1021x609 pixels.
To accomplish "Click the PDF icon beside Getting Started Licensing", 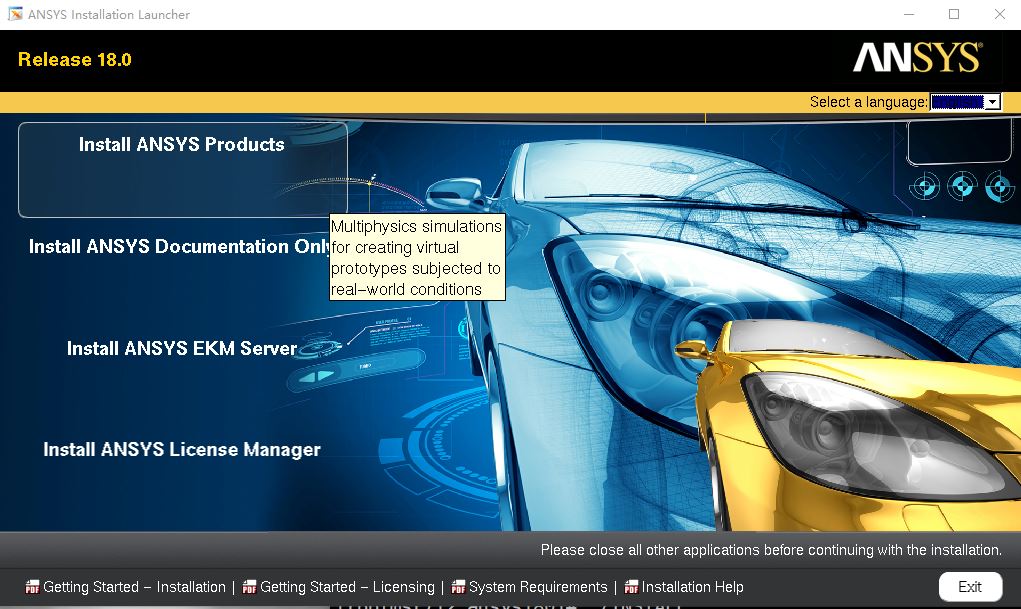I will (x=249, y=587).
